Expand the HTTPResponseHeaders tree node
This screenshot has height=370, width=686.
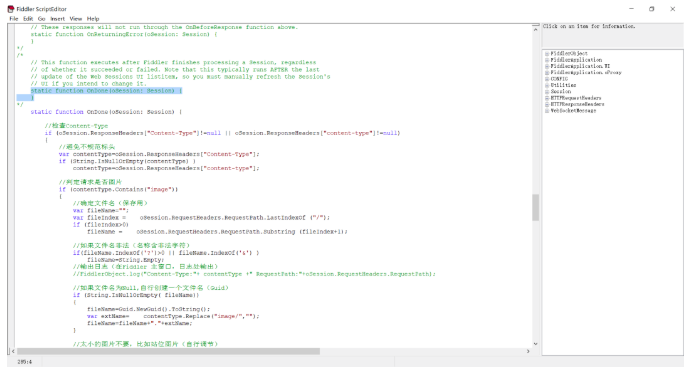tap(547, 105)
